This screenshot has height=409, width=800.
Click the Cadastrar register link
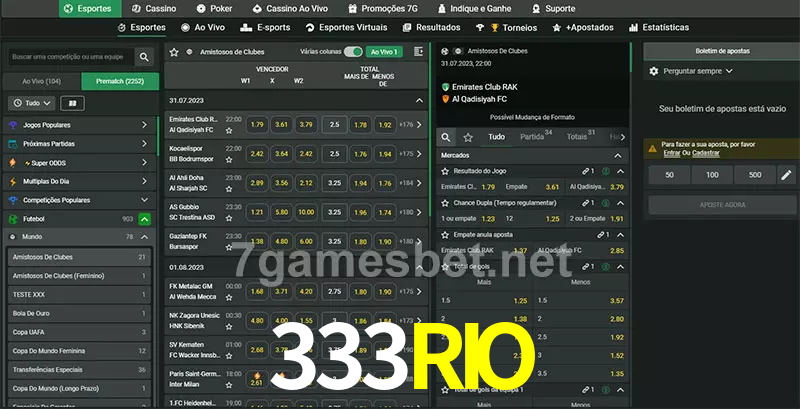706,153
